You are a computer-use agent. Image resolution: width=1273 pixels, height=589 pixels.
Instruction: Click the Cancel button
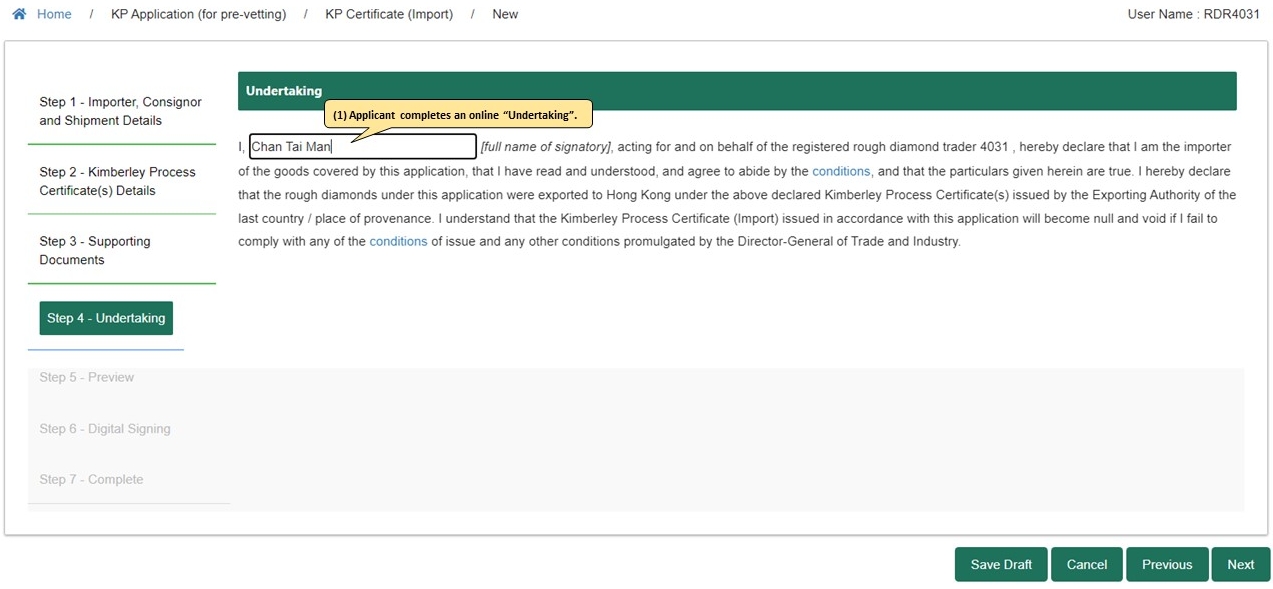click(1087, 564)
